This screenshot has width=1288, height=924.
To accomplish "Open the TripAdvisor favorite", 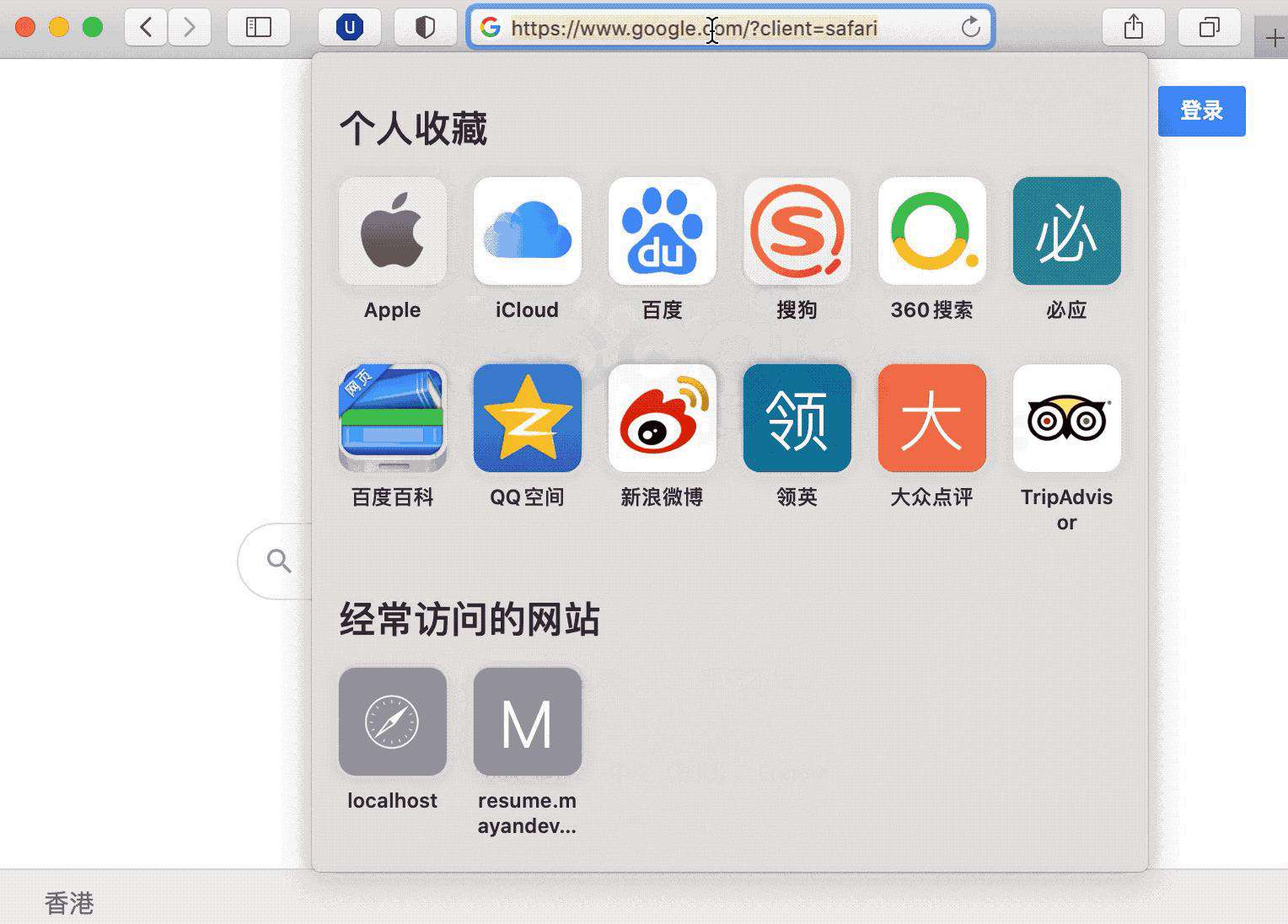I will [1066, 418].
